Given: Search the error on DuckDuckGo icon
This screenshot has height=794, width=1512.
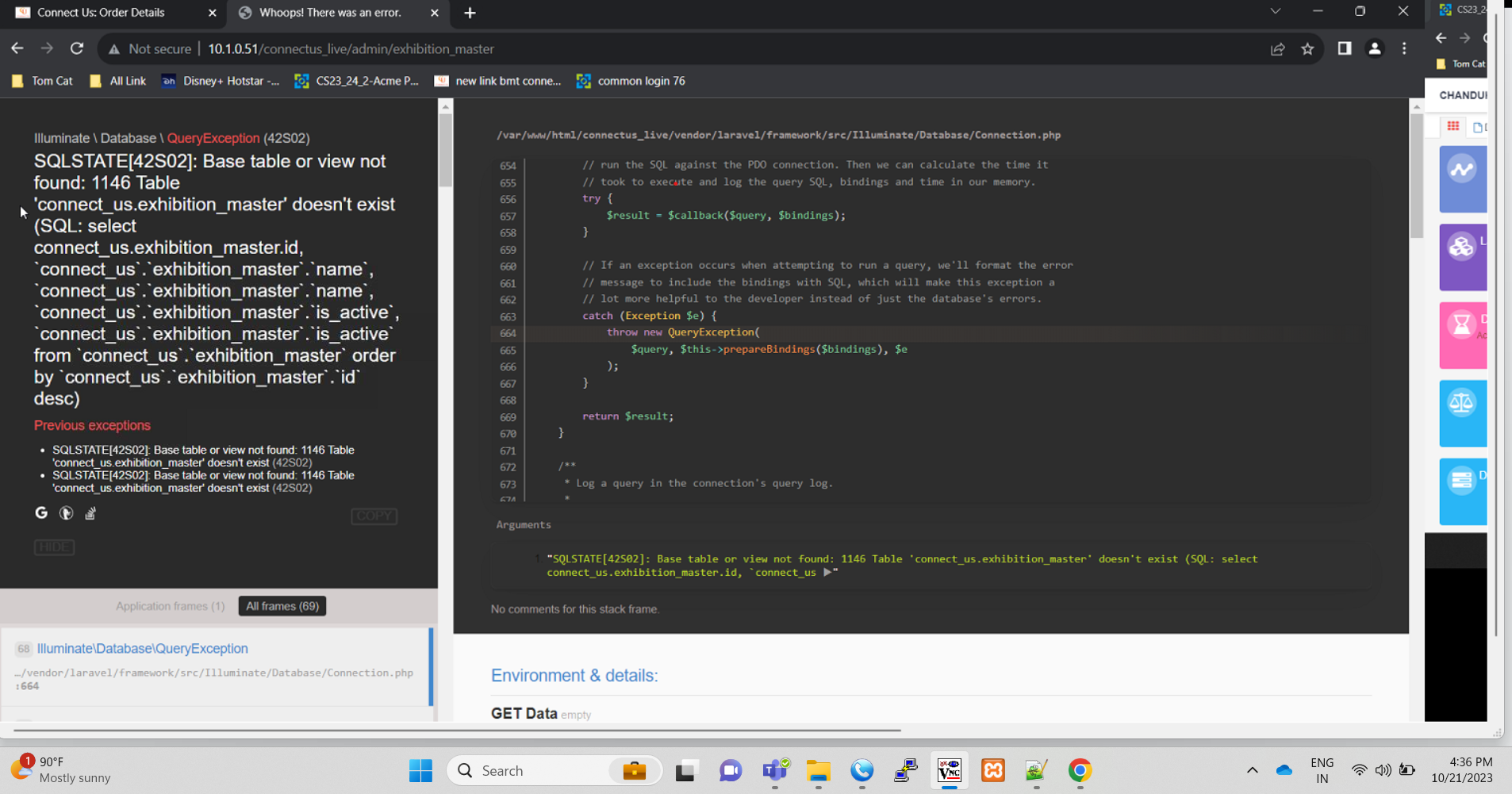Looking at the screenshot, I should tap(66, 513).
